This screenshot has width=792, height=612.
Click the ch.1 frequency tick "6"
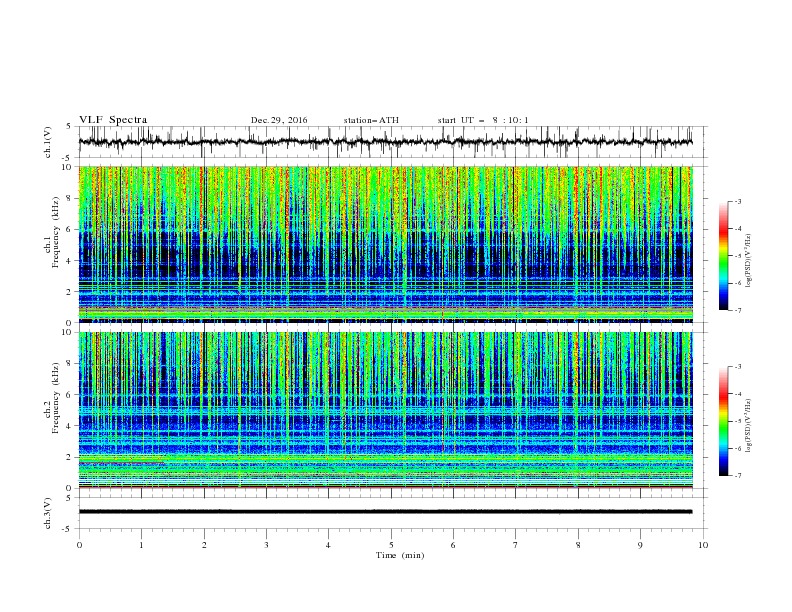click(x=71, y=229)
